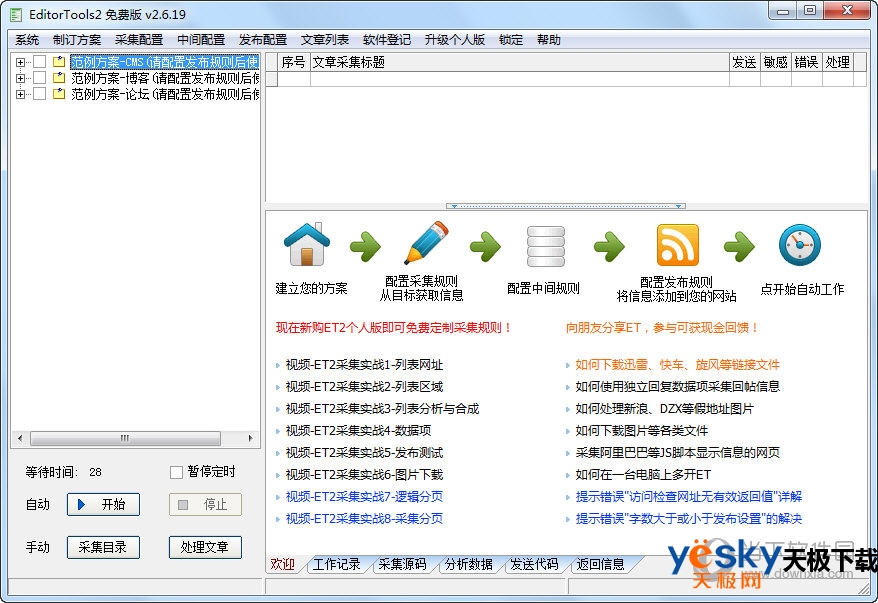
Task: Click the orange RSS icon for 配置发布规则
Action: (x=677, y=245)
